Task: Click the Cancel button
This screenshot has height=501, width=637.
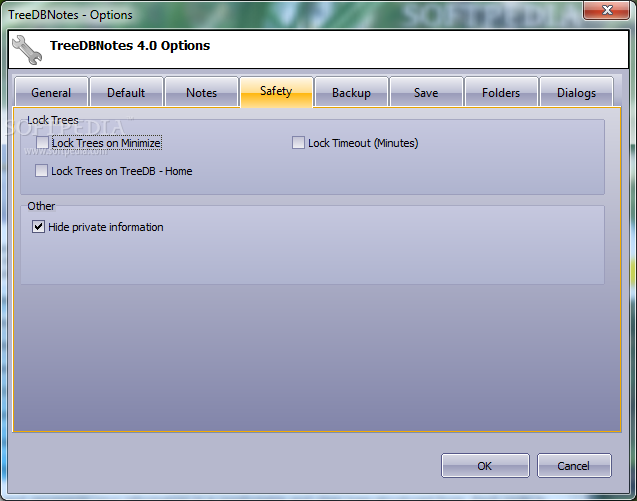Action: click(574, 466)
